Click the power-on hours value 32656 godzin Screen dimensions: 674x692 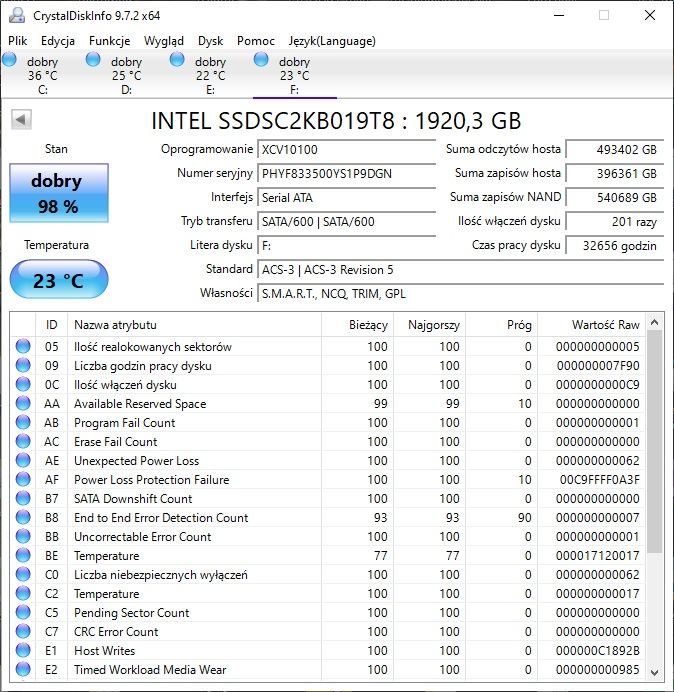point(614,245)
